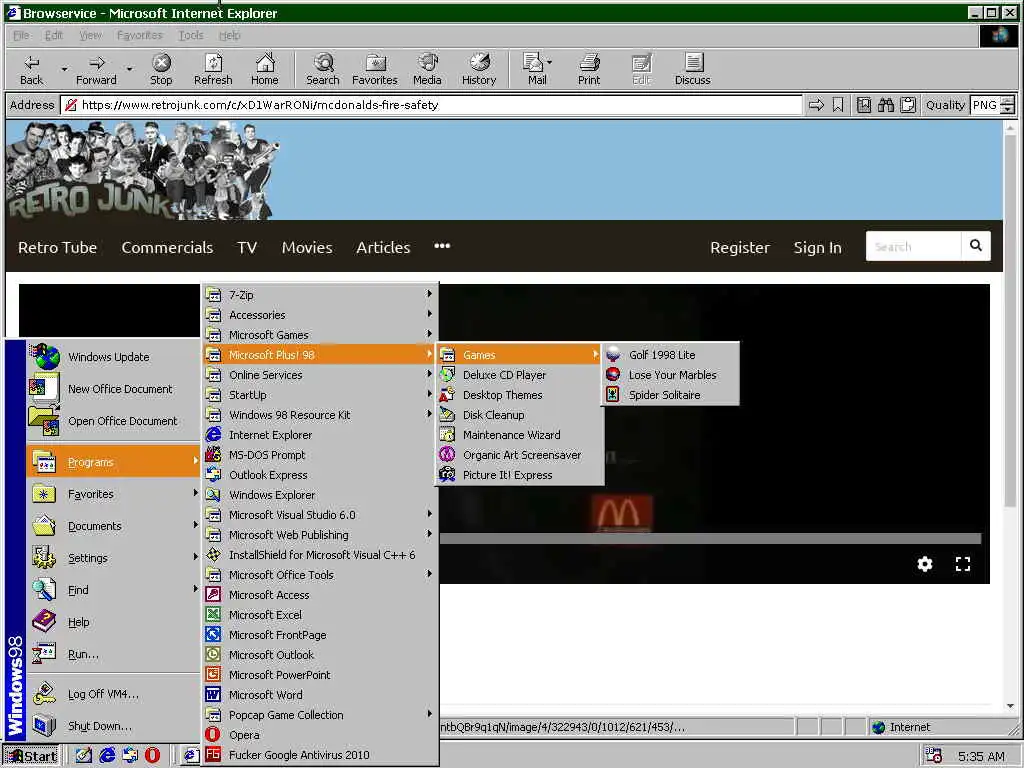This screenshot has width=1024, height=768.
Task: Print the page with Print icon
Action: click(x=588, y=69)
